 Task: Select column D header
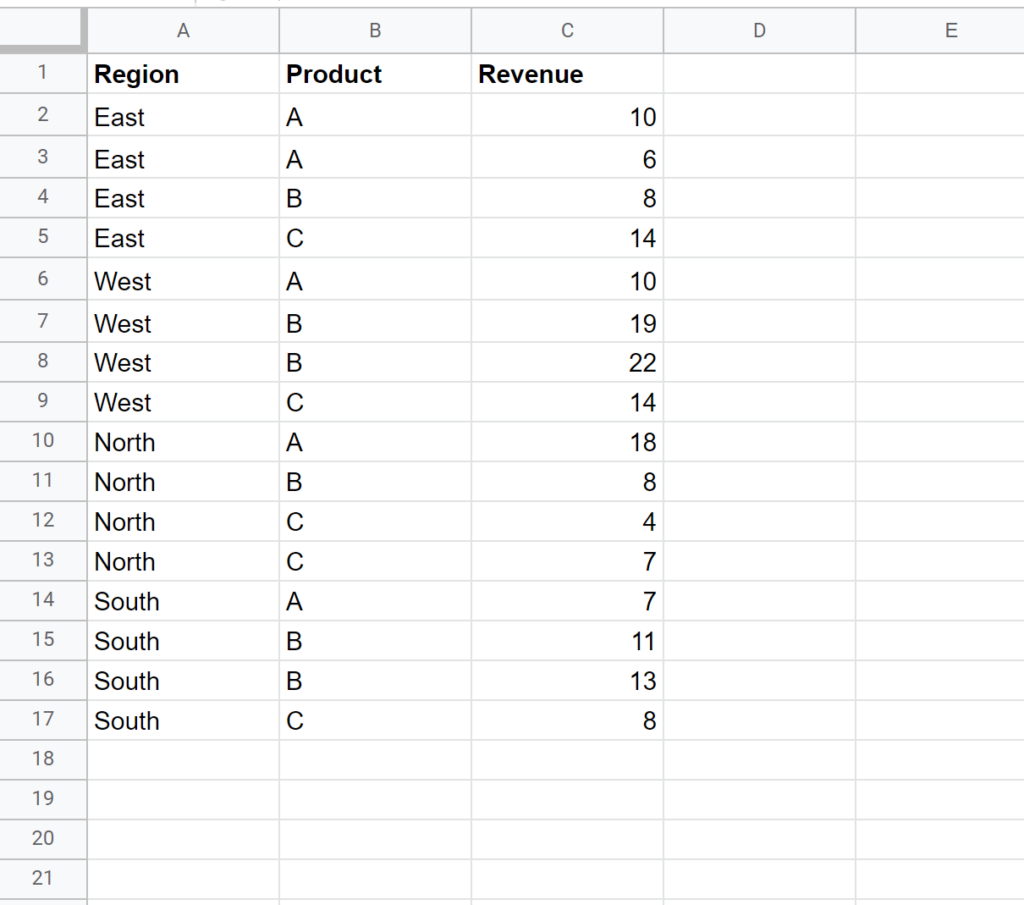tap(758, 31)
